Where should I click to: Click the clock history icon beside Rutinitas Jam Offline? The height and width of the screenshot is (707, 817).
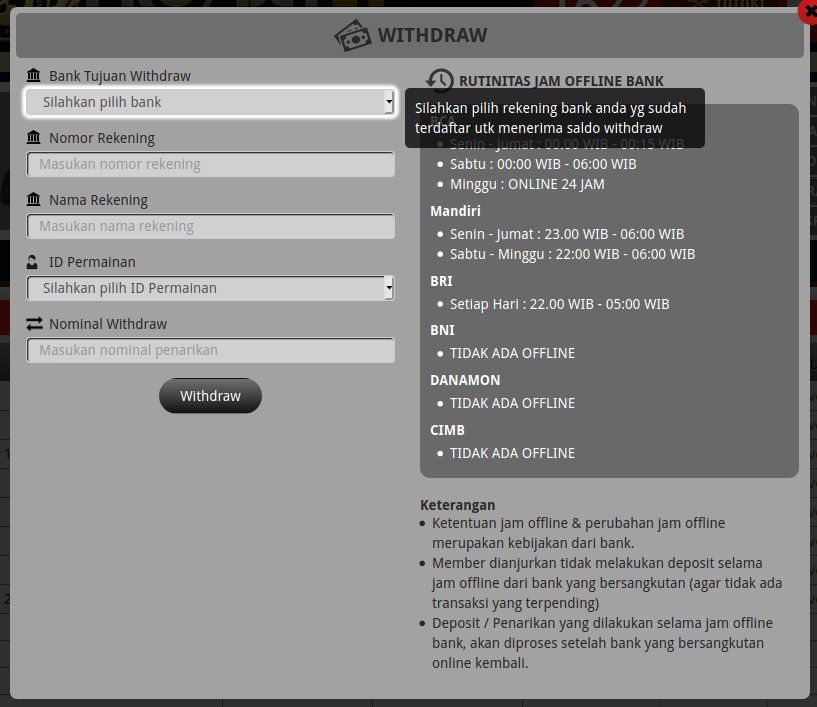tap(440, 81)
